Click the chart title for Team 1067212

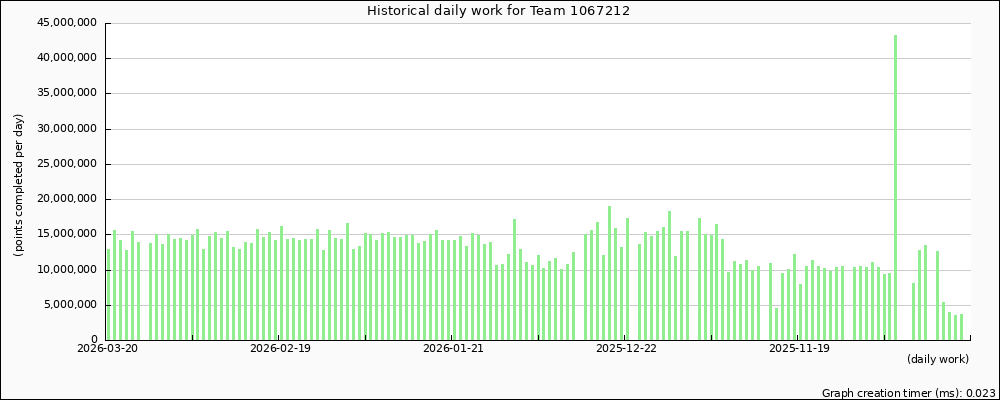pos(499,11)
